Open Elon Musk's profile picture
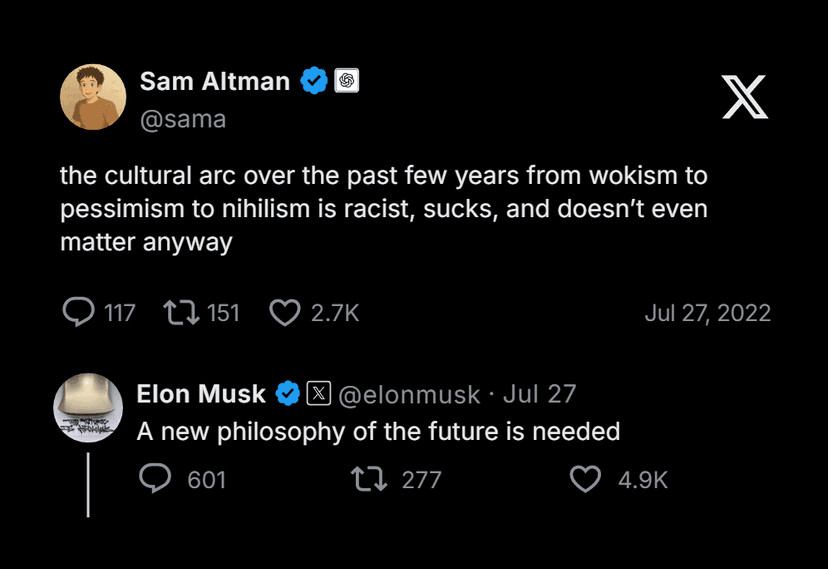828x569 pixels. 88,406
